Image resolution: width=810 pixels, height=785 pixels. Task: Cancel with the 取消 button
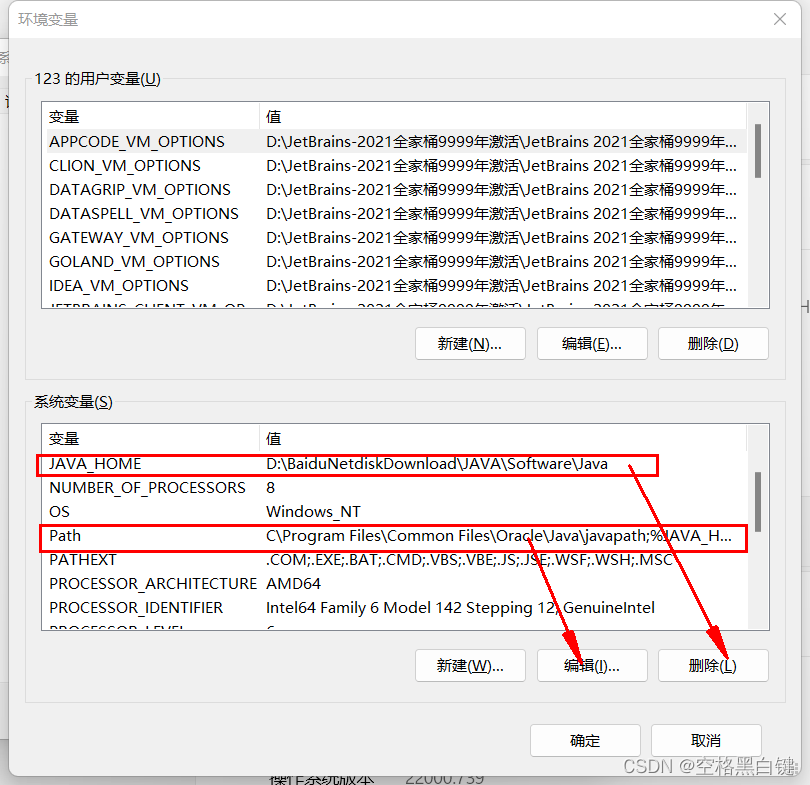click(x=706, y=741)
